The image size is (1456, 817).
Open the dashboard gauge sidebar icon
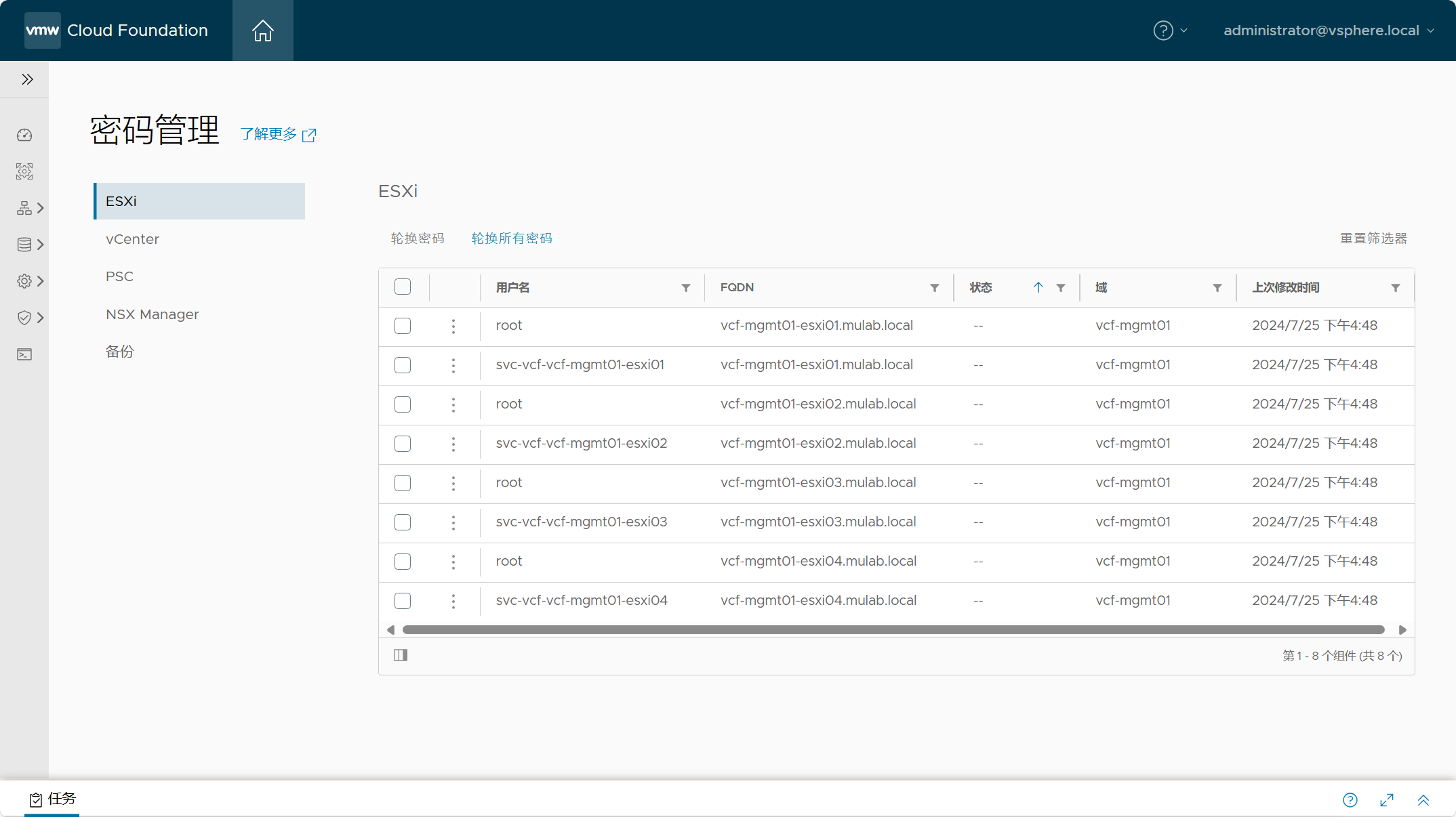click(x=24, y=135)
